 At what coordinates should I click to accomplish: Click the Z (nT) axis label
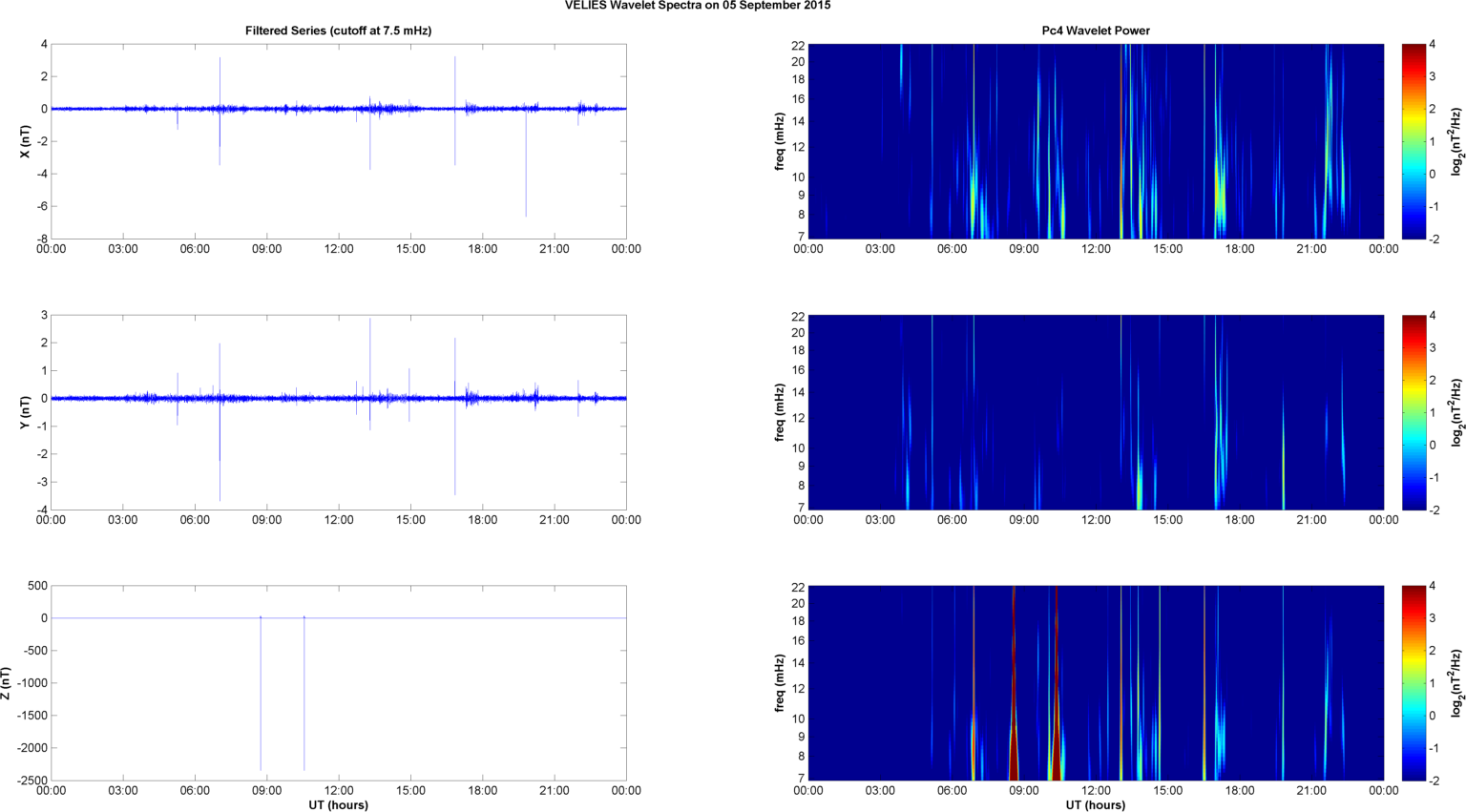7,683
